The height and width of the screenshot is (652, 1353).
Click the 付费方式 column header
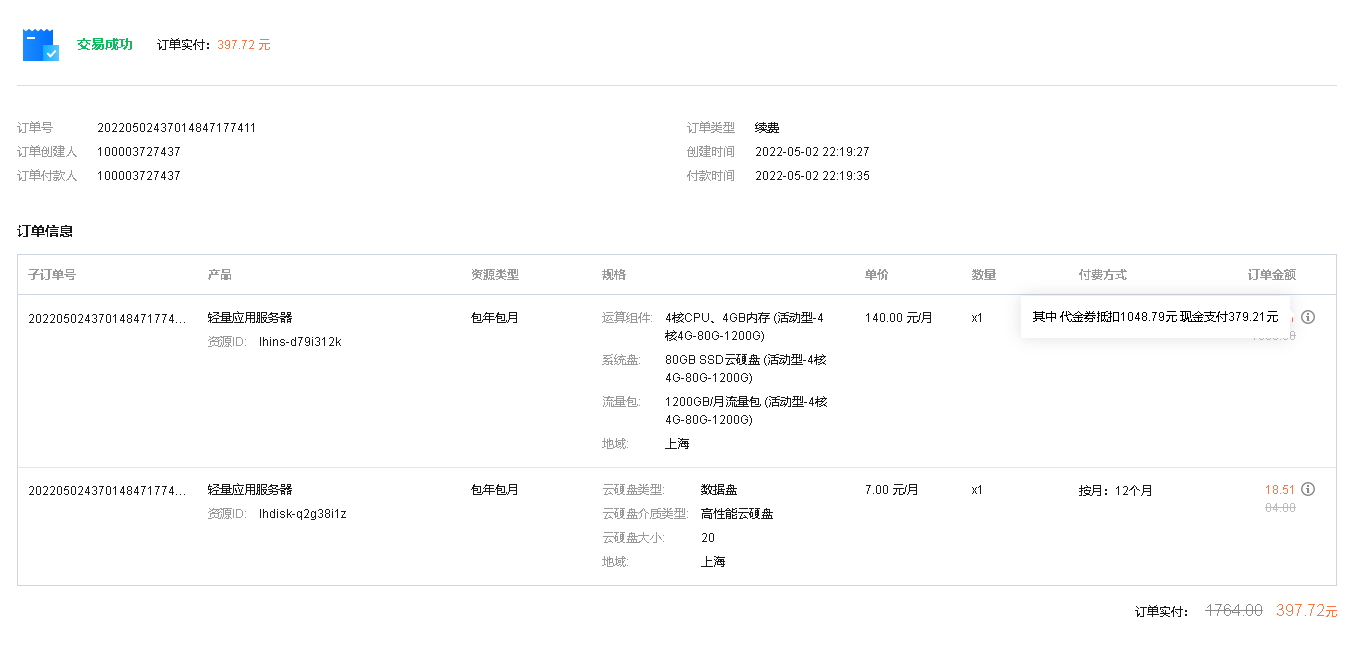(x=1102, y=275)
